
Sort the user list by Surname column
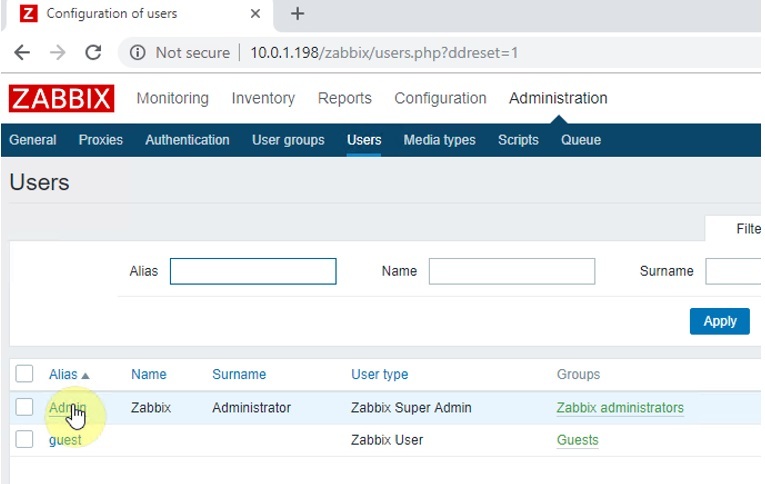tap(238, 374)
